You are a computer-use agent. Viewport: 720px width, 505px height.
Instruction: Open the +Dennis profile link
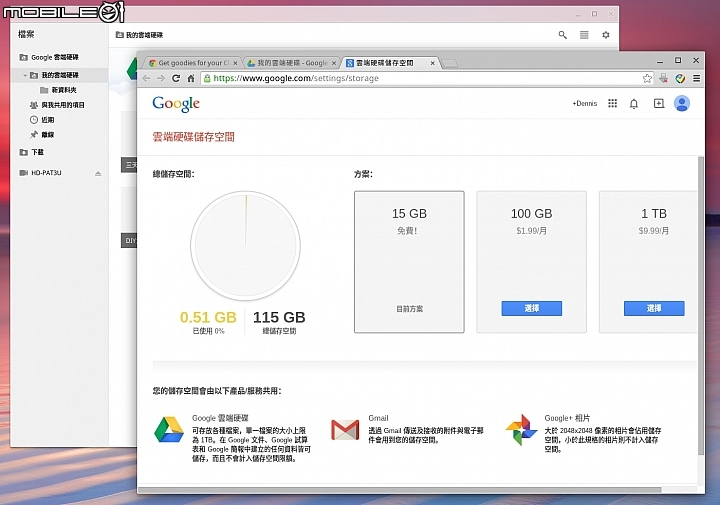pyautogui.click(x=585, y=104)
